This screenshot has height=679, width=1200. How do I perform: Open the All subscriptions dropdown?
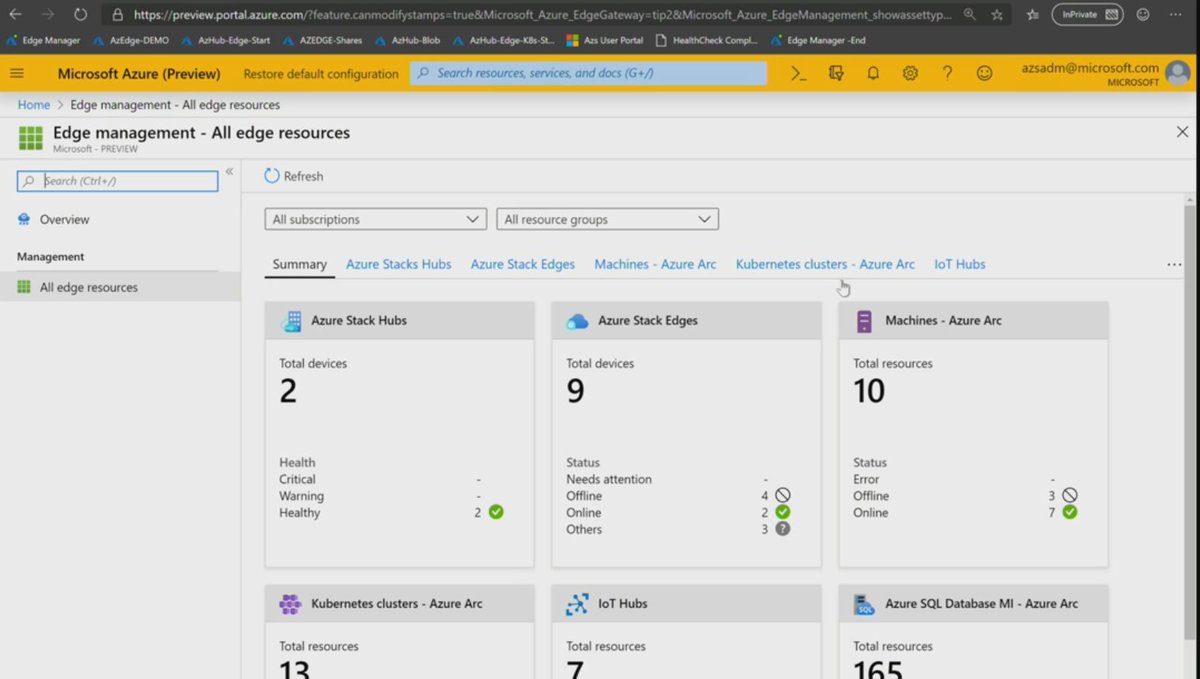375,219
